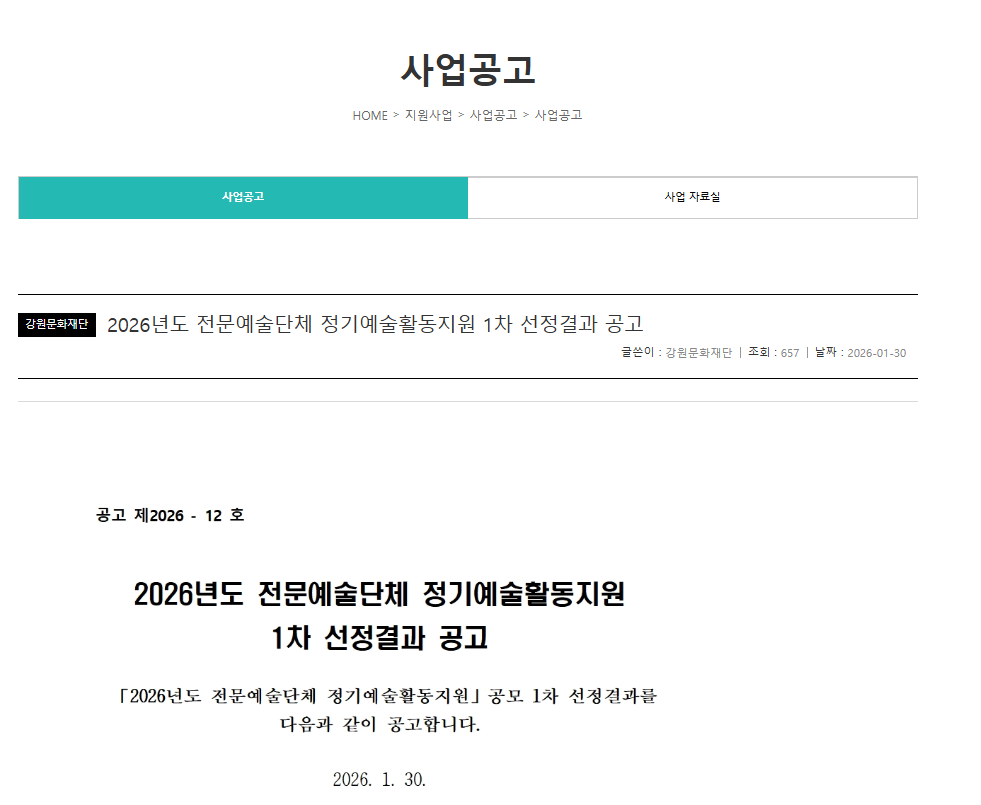Select the teal 사업공고 tab
The image size is (981, 805).
tap(243, 197)
